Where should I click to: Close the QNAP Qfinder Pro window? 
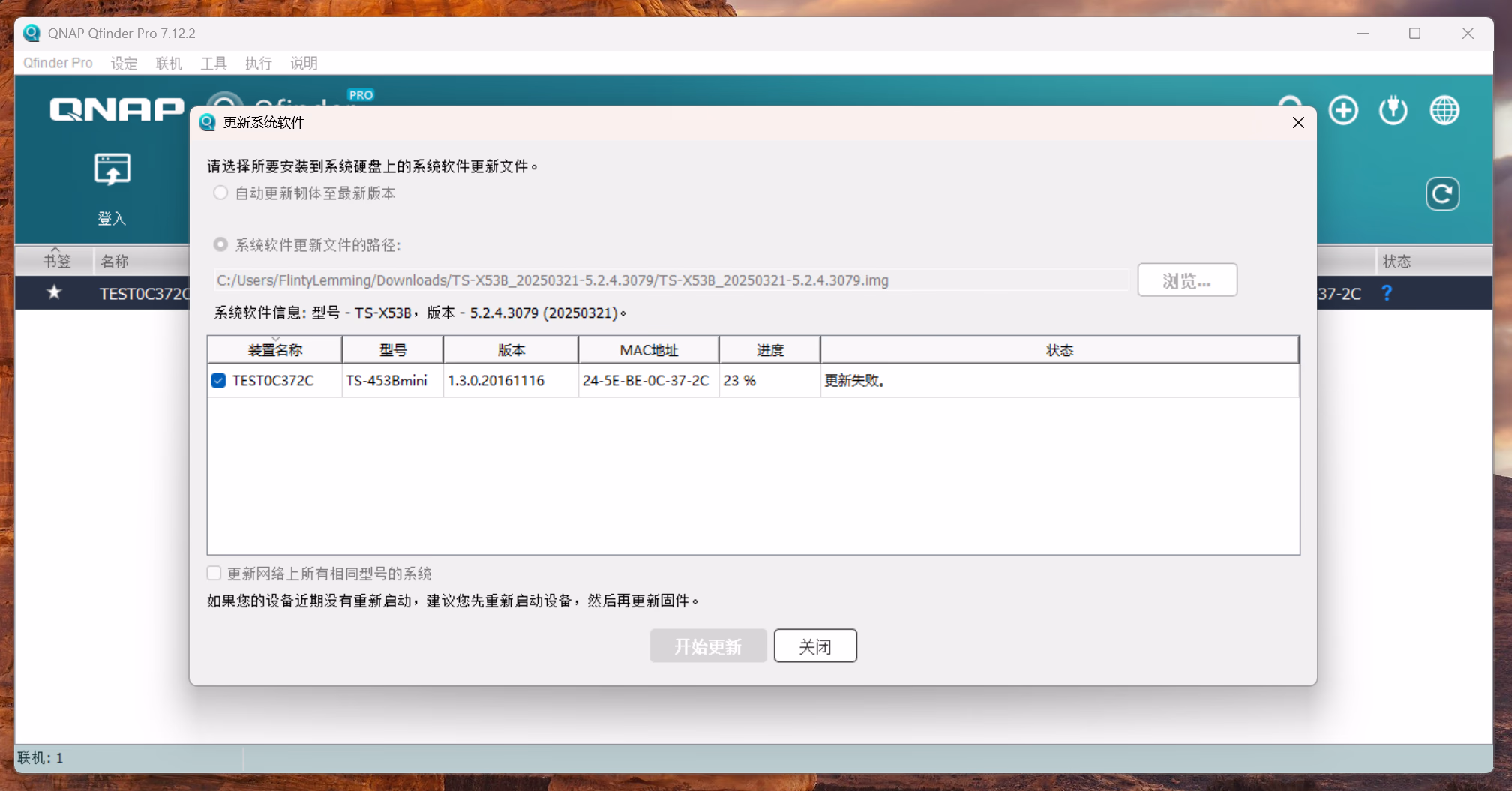(1468, 33)
